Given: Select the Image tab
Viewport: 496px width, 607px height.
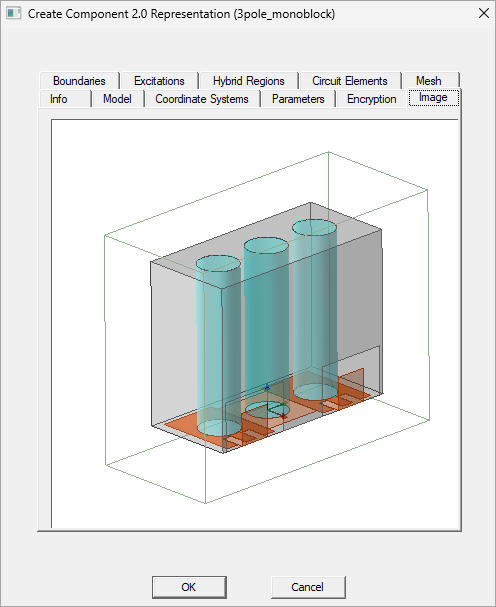Looking at the screenshot, I should (x=433, y=98).
